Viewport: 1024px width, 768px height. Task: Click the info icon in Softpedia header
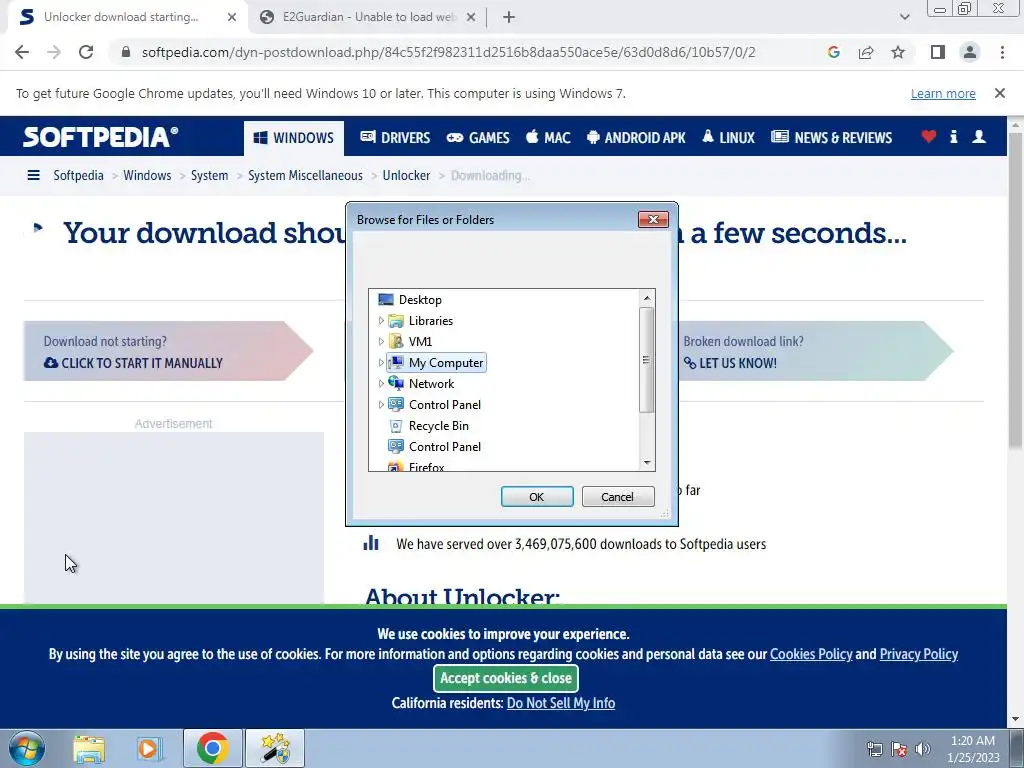(x=953, y=136)
